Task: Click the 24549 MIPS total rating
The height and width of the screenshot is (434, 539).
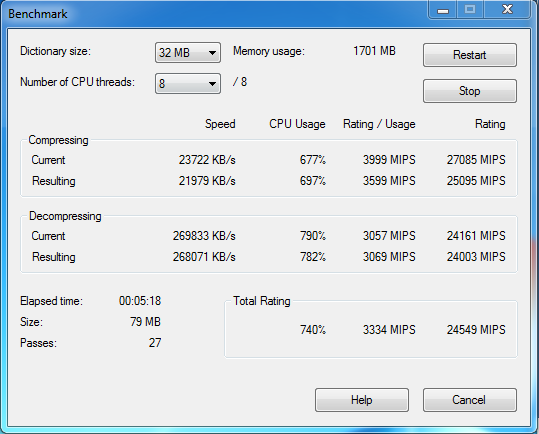Action: tap(476, 330)
